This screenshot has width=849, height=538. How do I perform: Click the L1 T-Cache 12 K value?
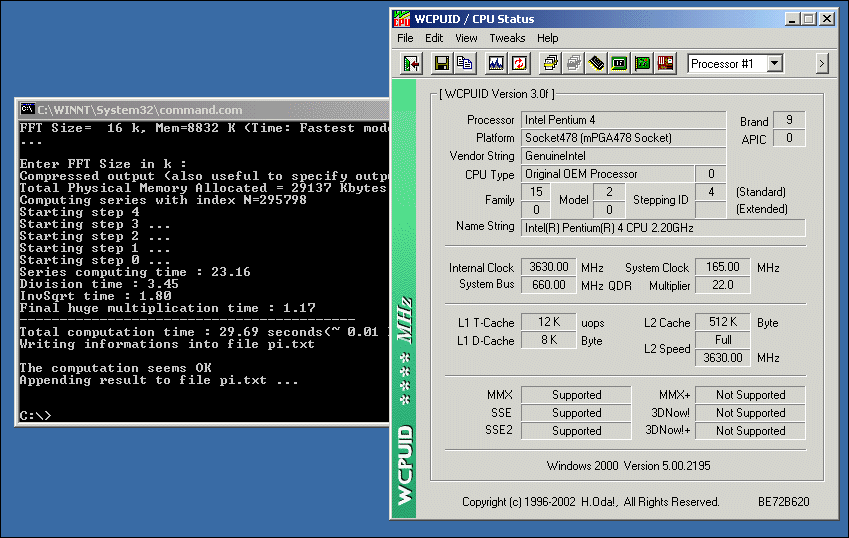coord(548,322)
